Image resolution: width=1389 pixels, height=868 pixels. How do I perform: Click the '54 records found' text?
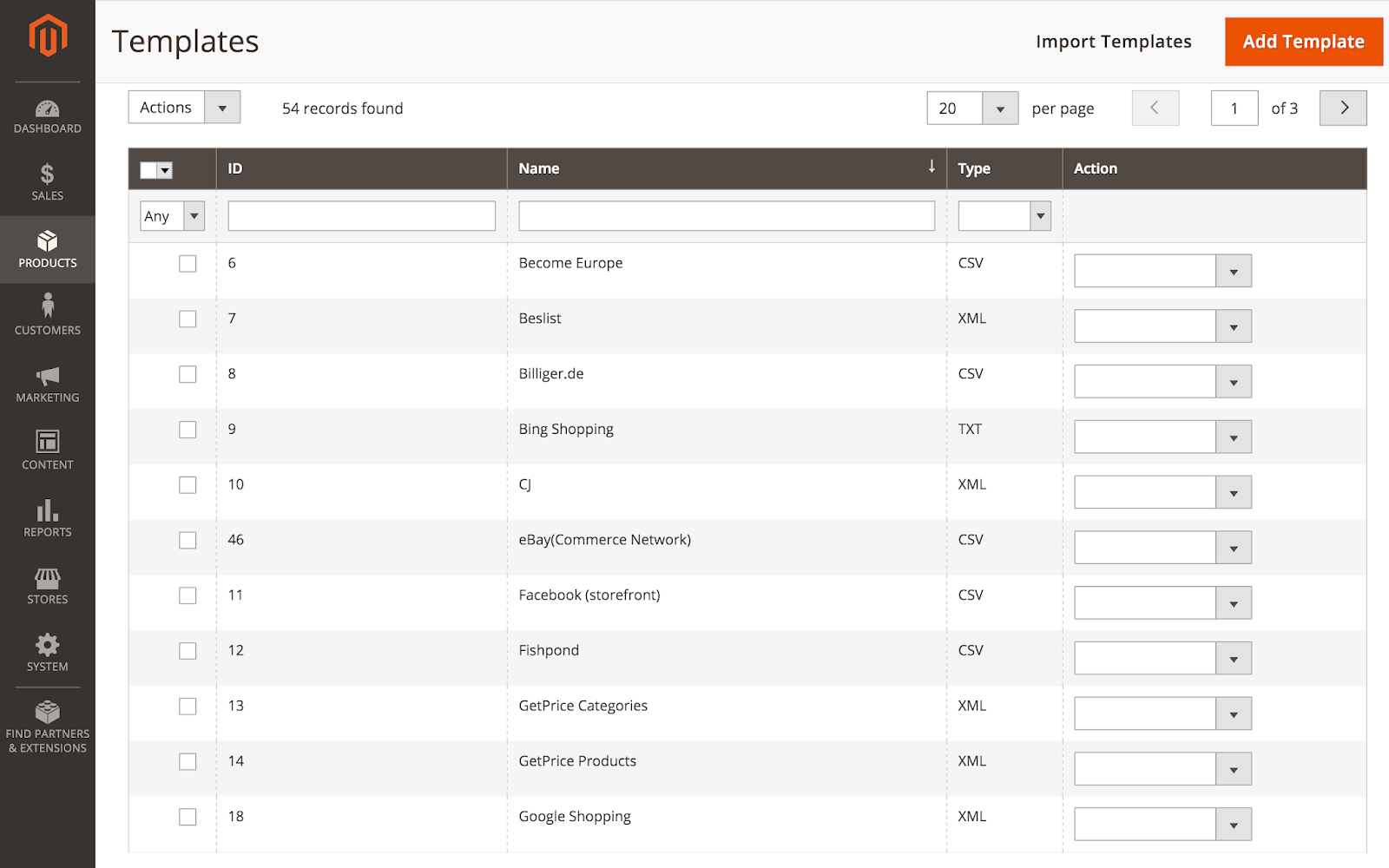tap(343, 108)
